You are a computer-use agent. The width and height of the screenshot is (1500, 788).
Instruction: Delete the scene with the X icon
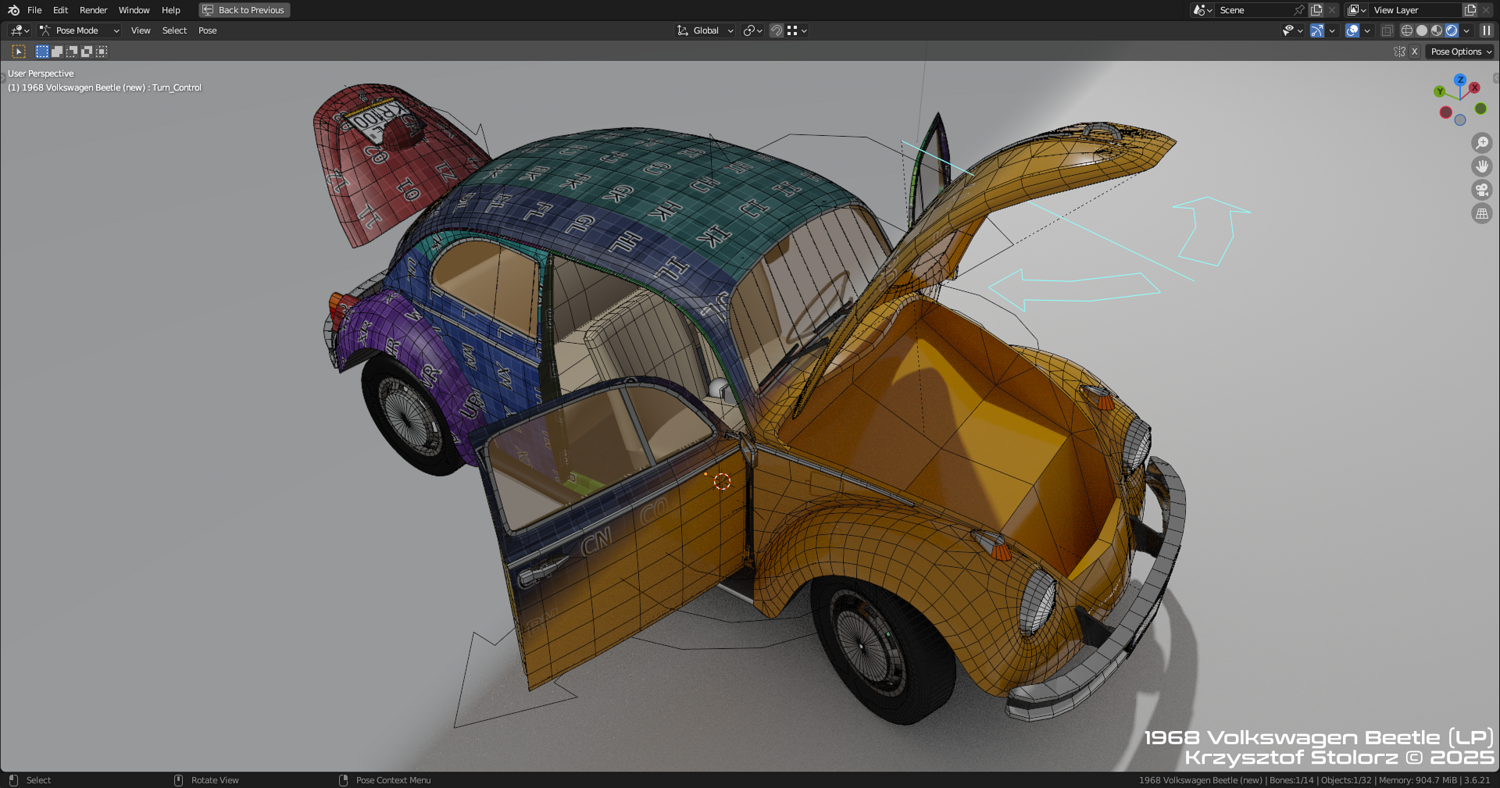[x=1332, y=10]
